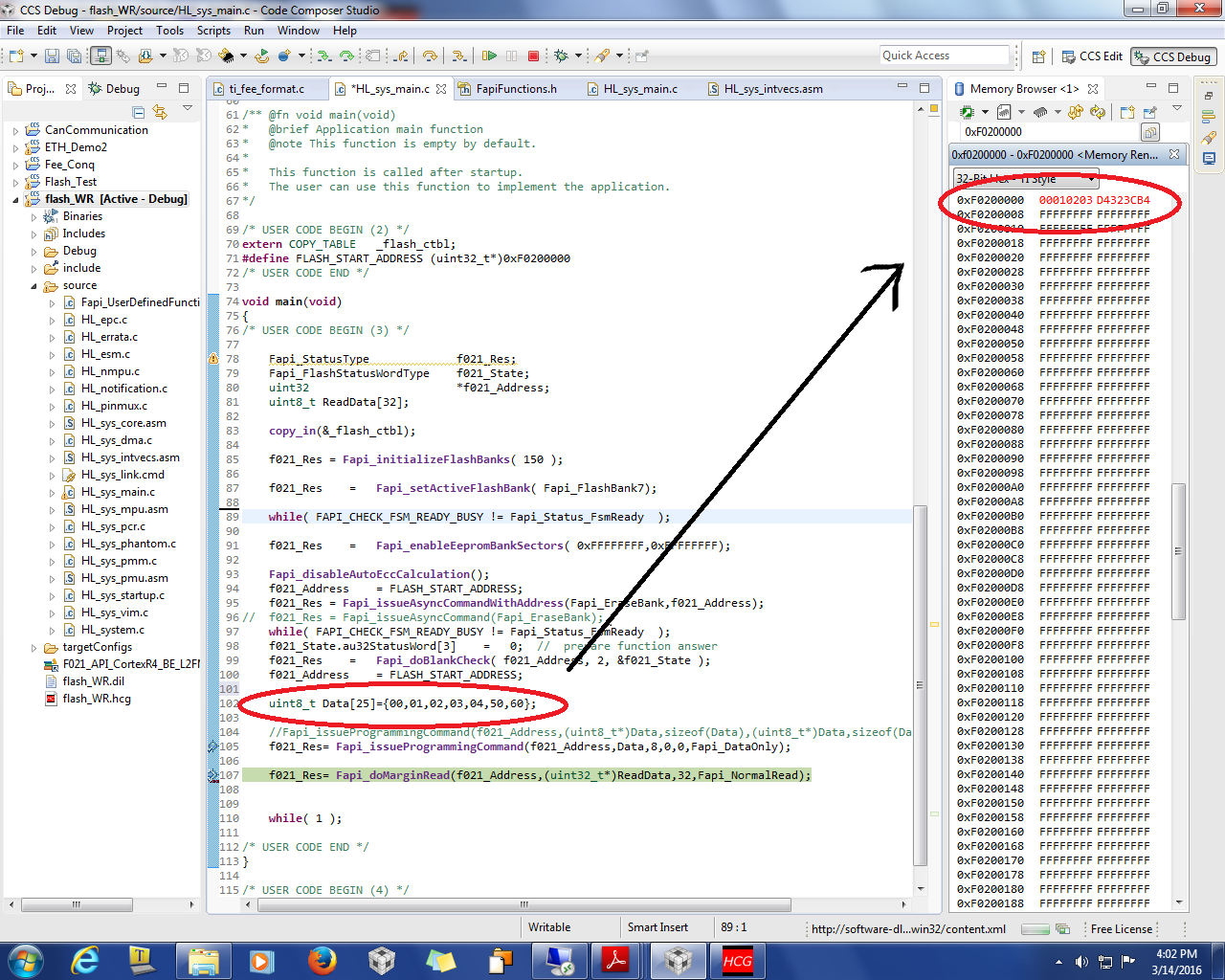Click the Resume debug button

[489, 56]
